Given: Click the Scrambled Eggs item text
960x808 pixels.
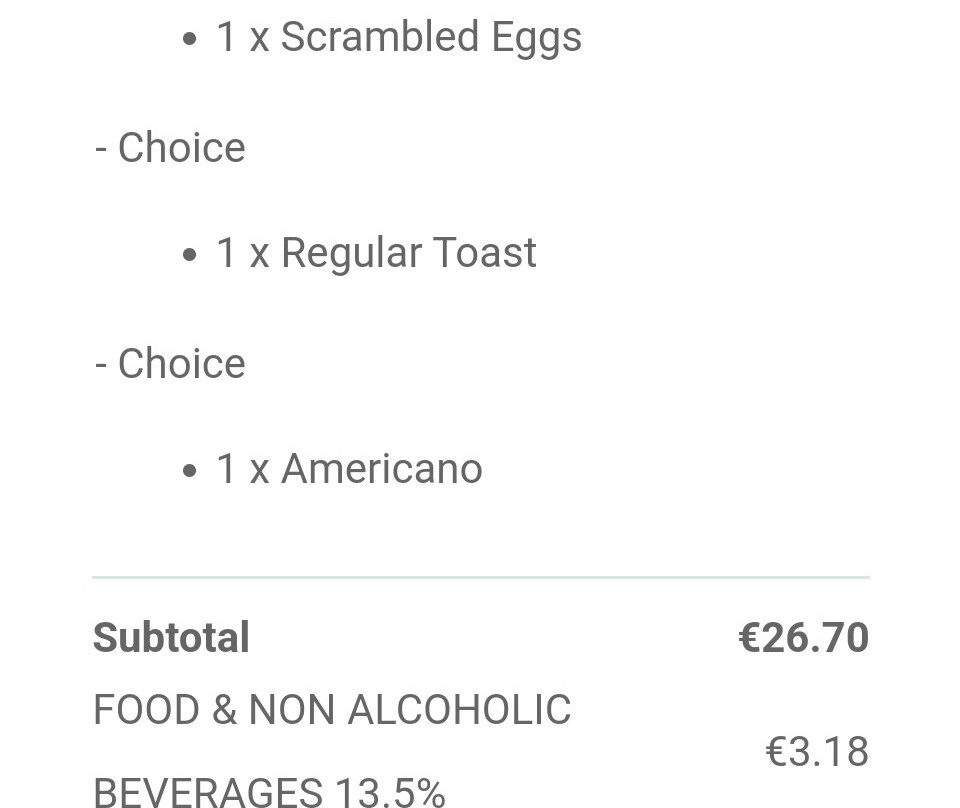Looking at the screenshot, I should (x=399, y=38).
